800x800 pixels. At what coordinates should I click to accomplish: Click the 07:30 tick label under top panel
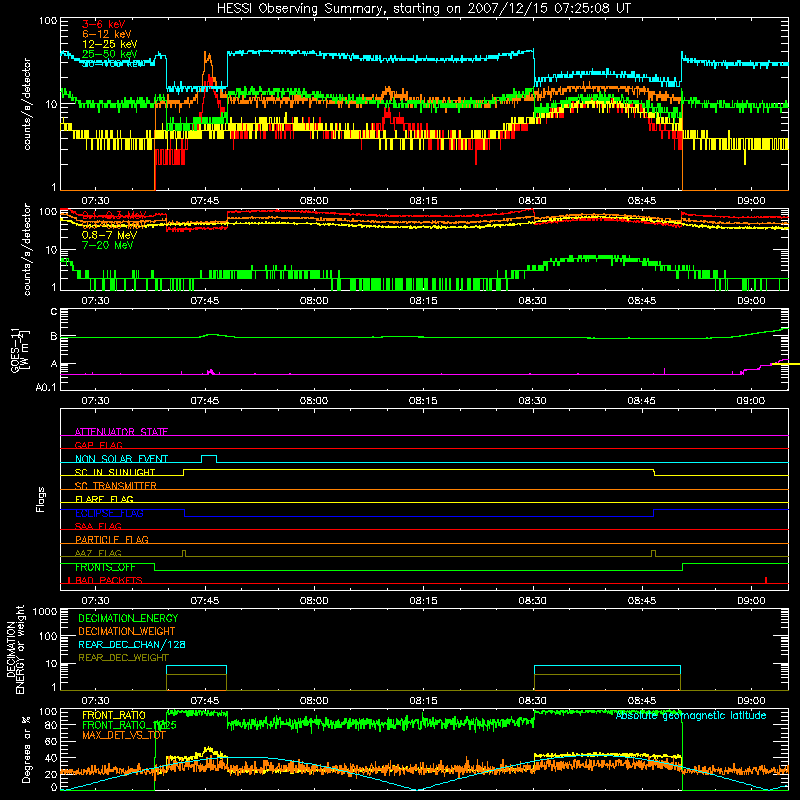[95, 200]
